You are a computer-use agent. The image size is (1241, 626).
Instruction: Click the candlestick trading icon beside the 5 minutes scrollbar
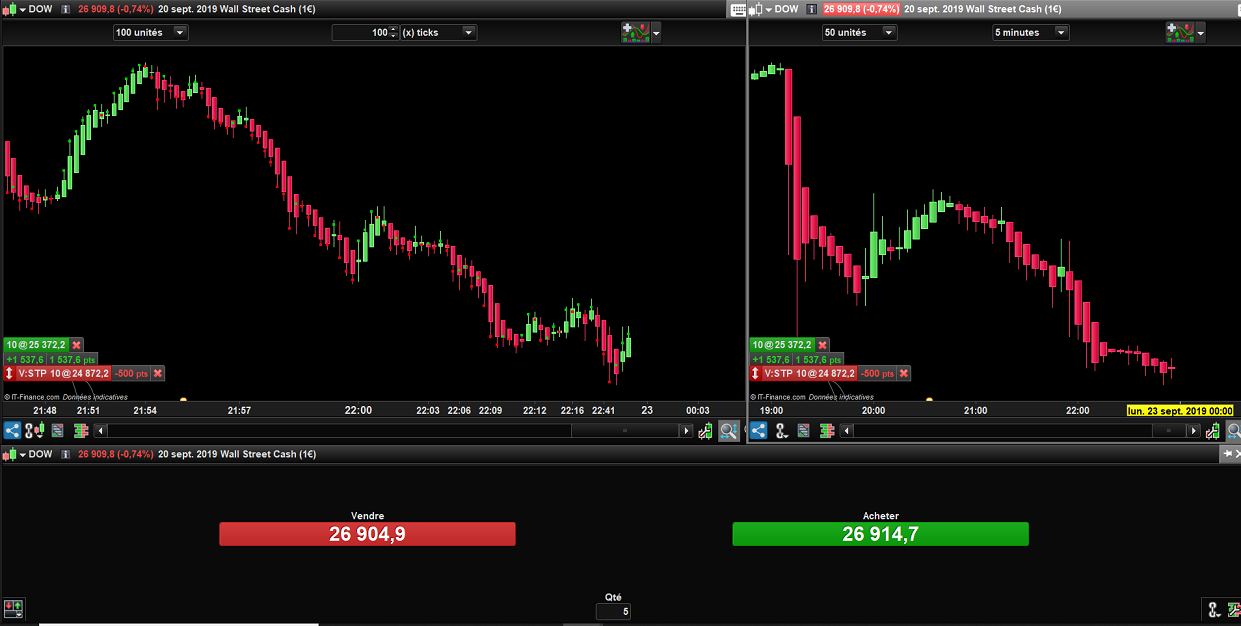[1214, 431]
